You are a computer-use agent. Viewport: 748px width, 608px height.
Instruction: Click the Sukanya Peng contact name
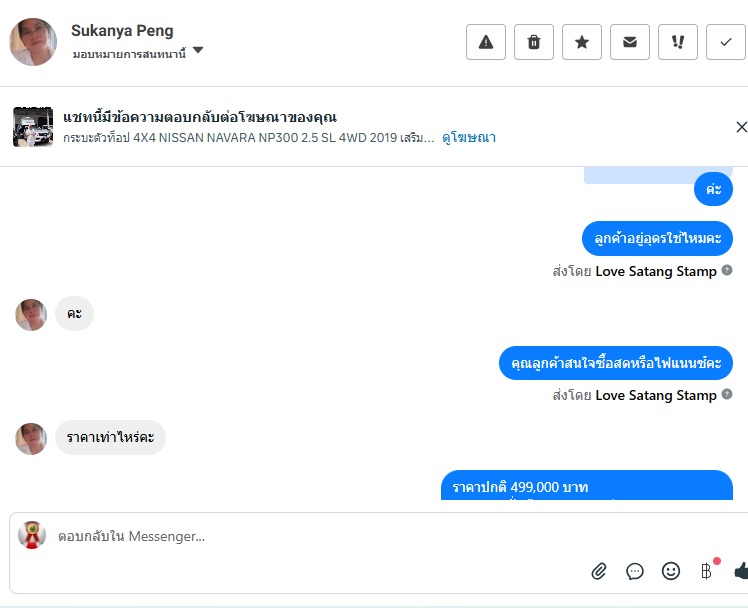coord(122,31)
